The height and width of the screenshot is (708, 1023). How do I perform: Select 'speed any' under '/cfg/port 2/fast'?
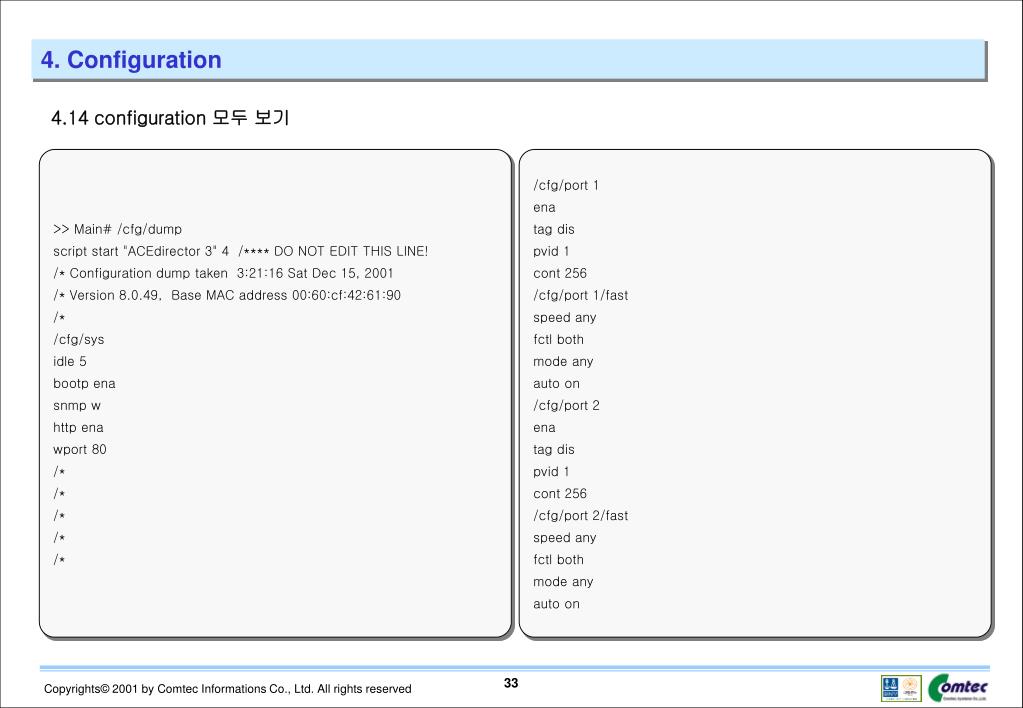[x=564, y=538]
